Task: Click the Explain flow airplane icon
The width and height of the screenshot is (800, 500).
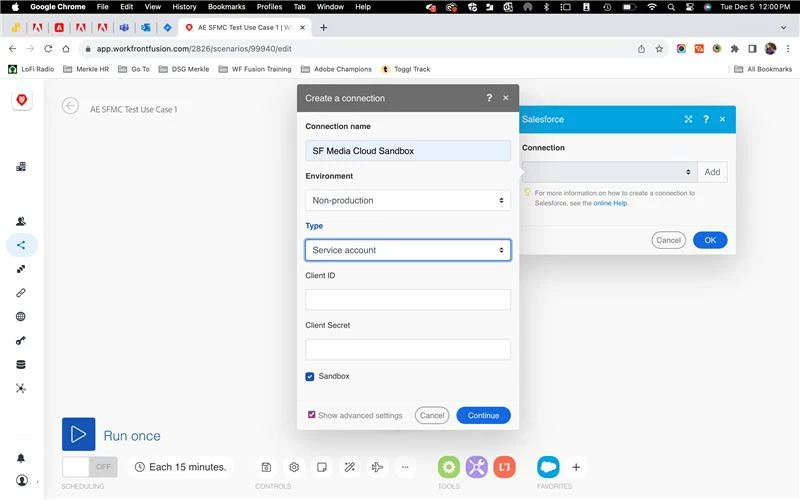Action: tap(378, 467)
